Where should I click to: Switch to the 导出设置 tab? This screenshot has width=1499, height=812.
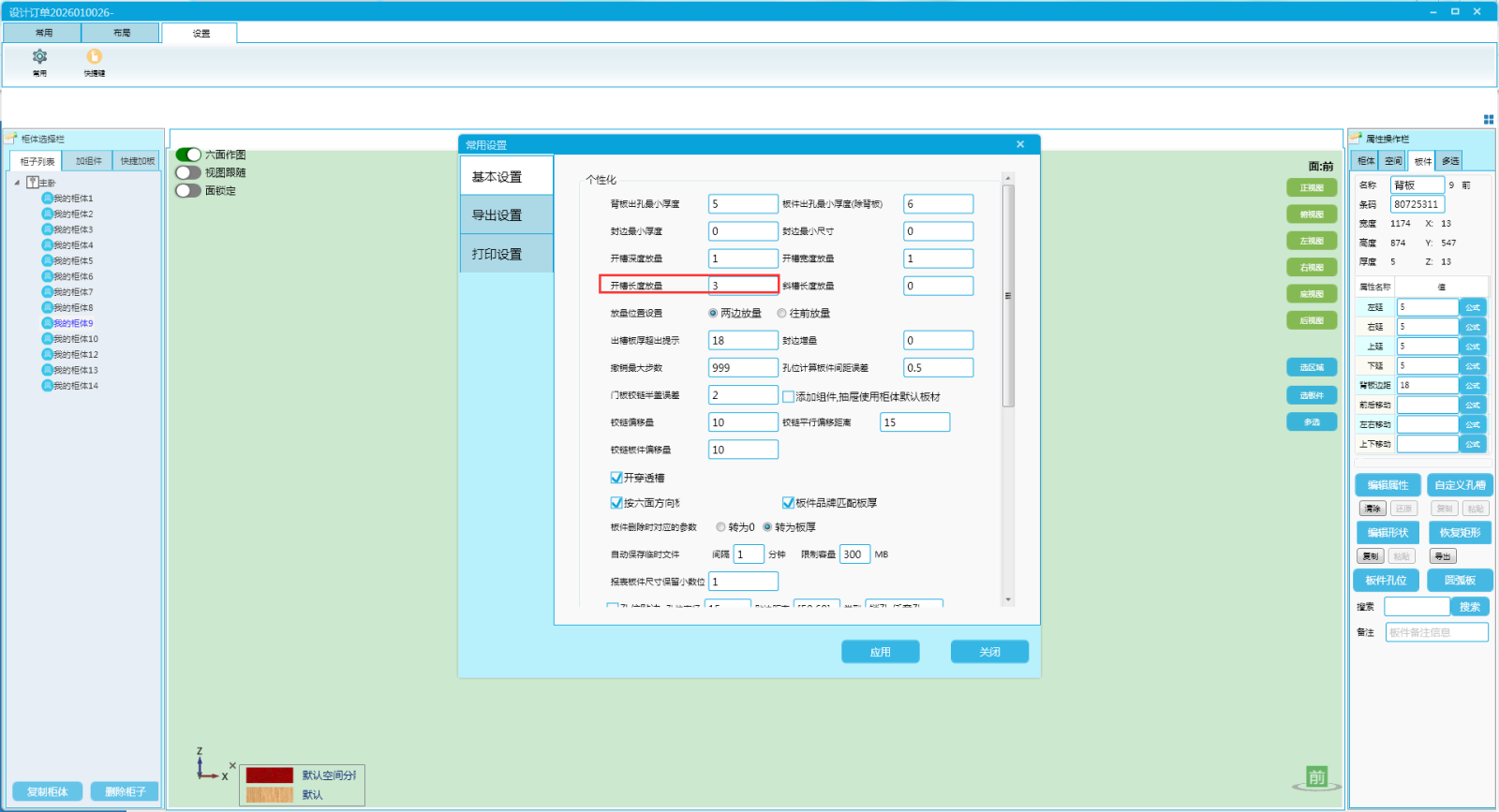click(506, 215)
